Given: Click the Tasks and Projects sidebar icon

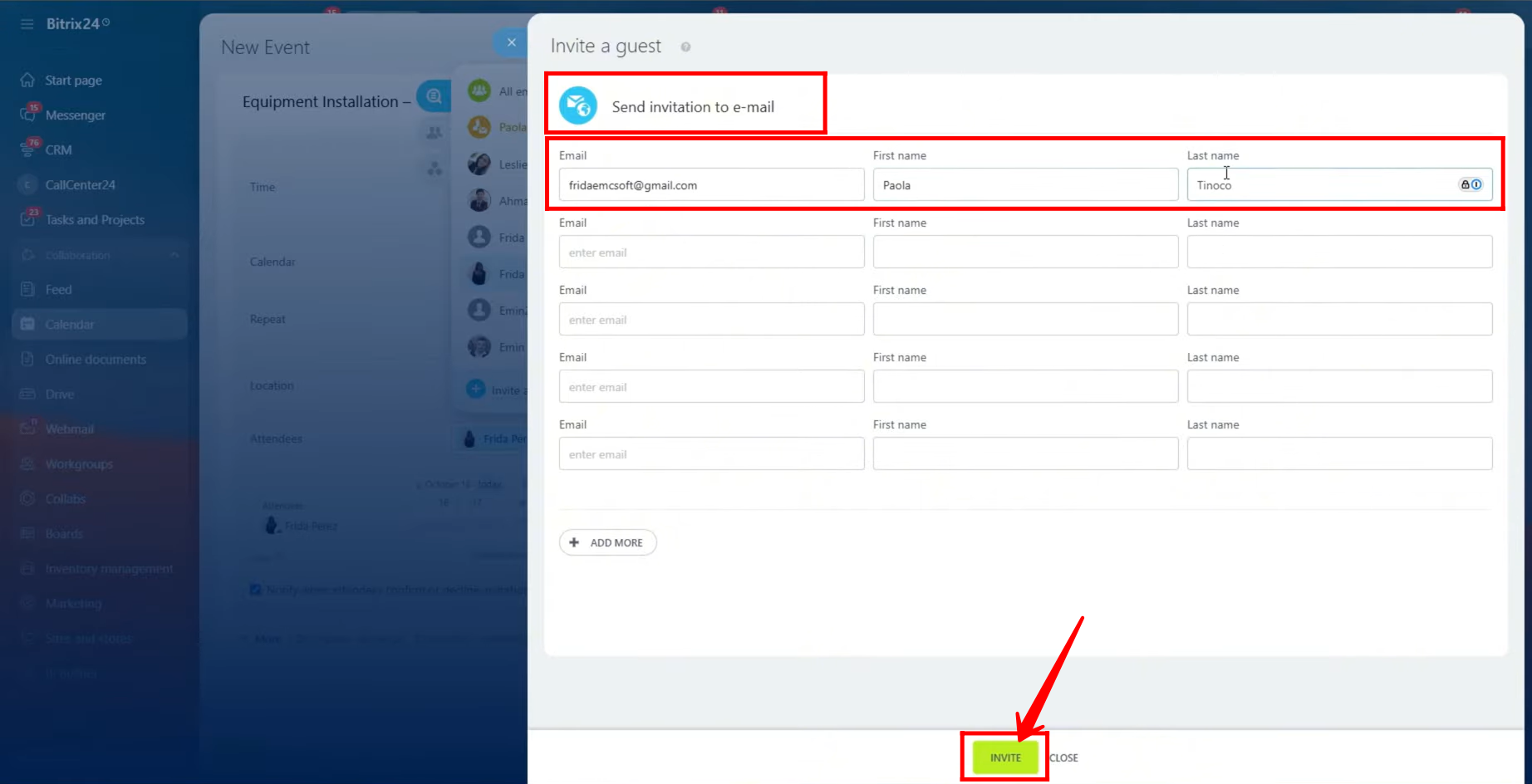Looking at the screenshot, I should [x=28, y=219].
